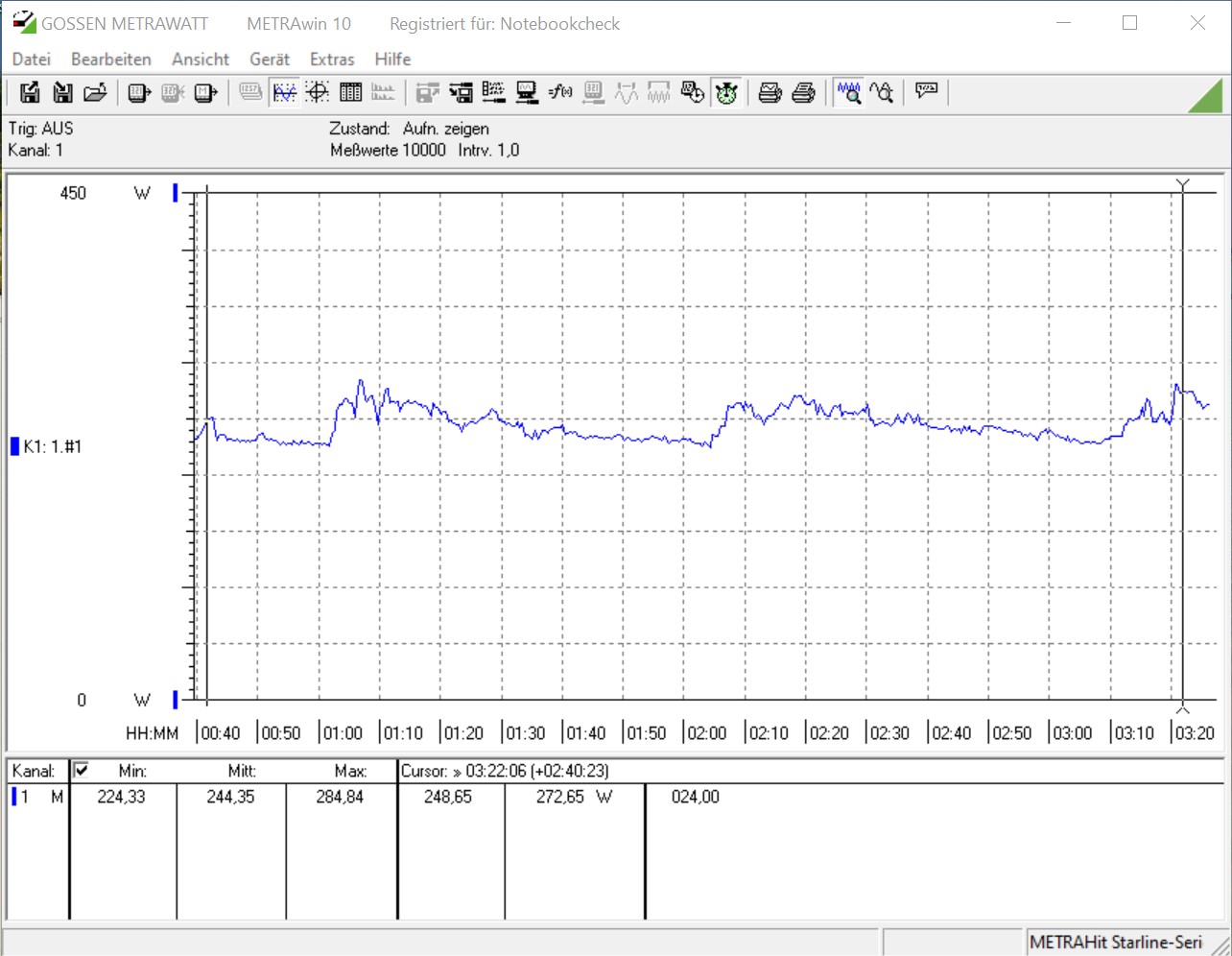
Task: Click the channel settings list icon
Action: (493, 92)
